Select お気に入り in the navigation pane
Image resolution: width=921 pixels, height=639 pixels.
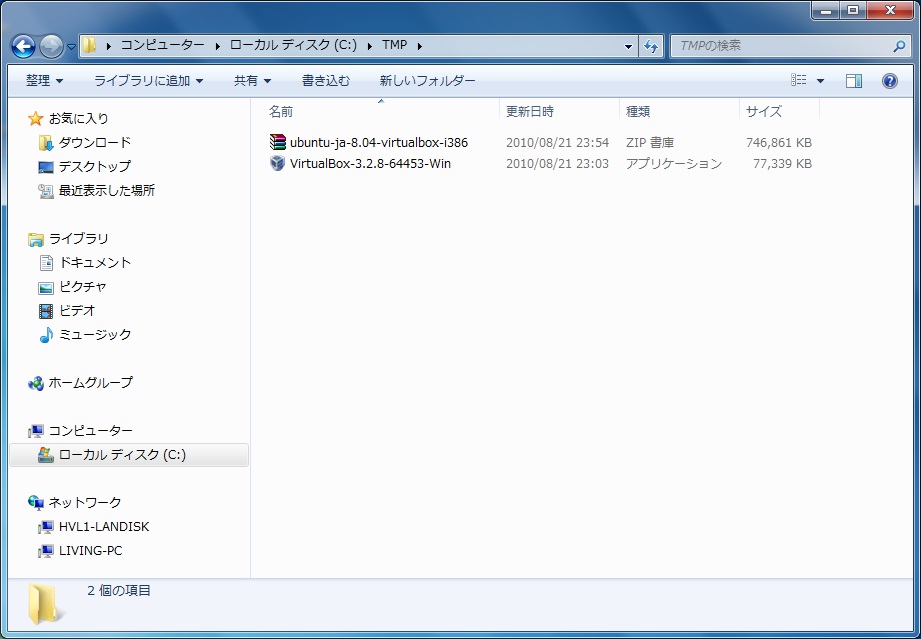pyautogui.click(x=78, y=119)
